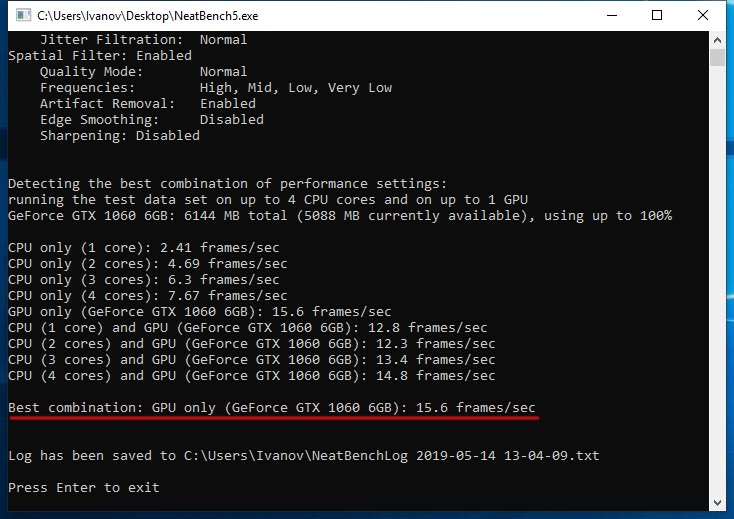The image size is (734, 519).
Task: Click the scrollbar up arrow
Action: (x=717, y=40)
